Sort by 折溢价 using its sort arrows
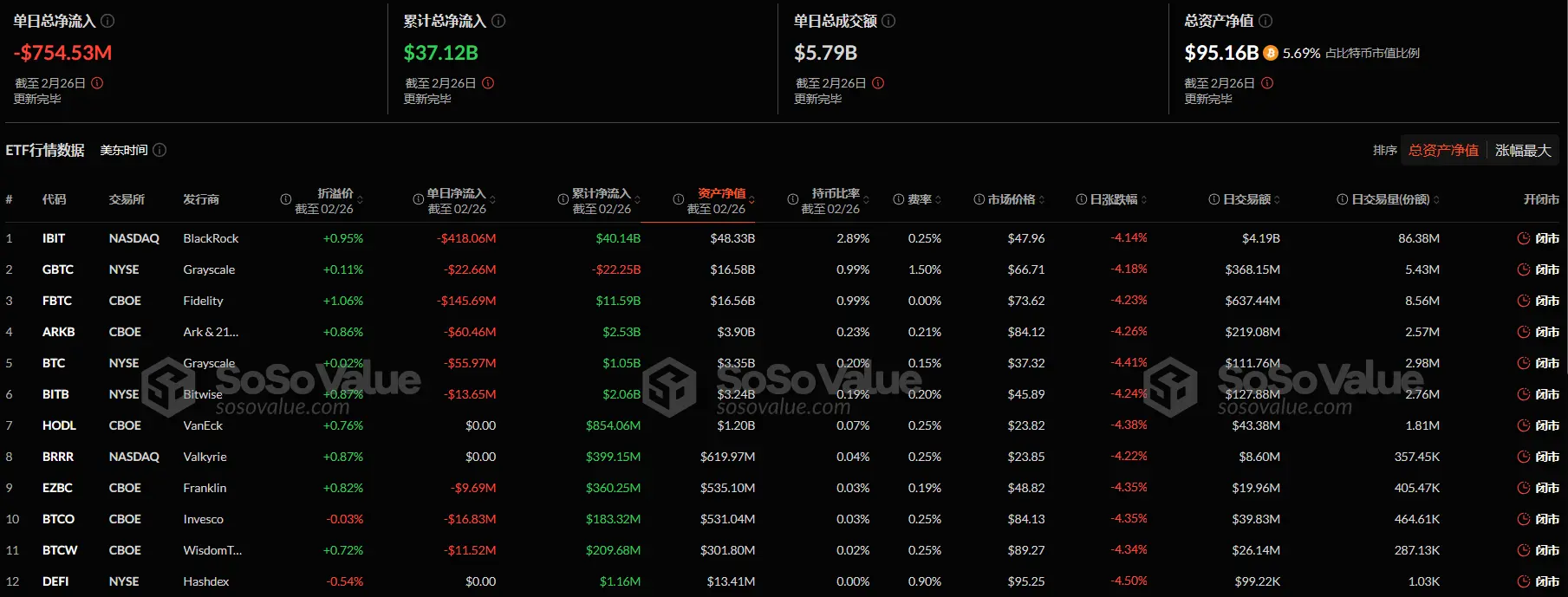 (x=360, y=200)
